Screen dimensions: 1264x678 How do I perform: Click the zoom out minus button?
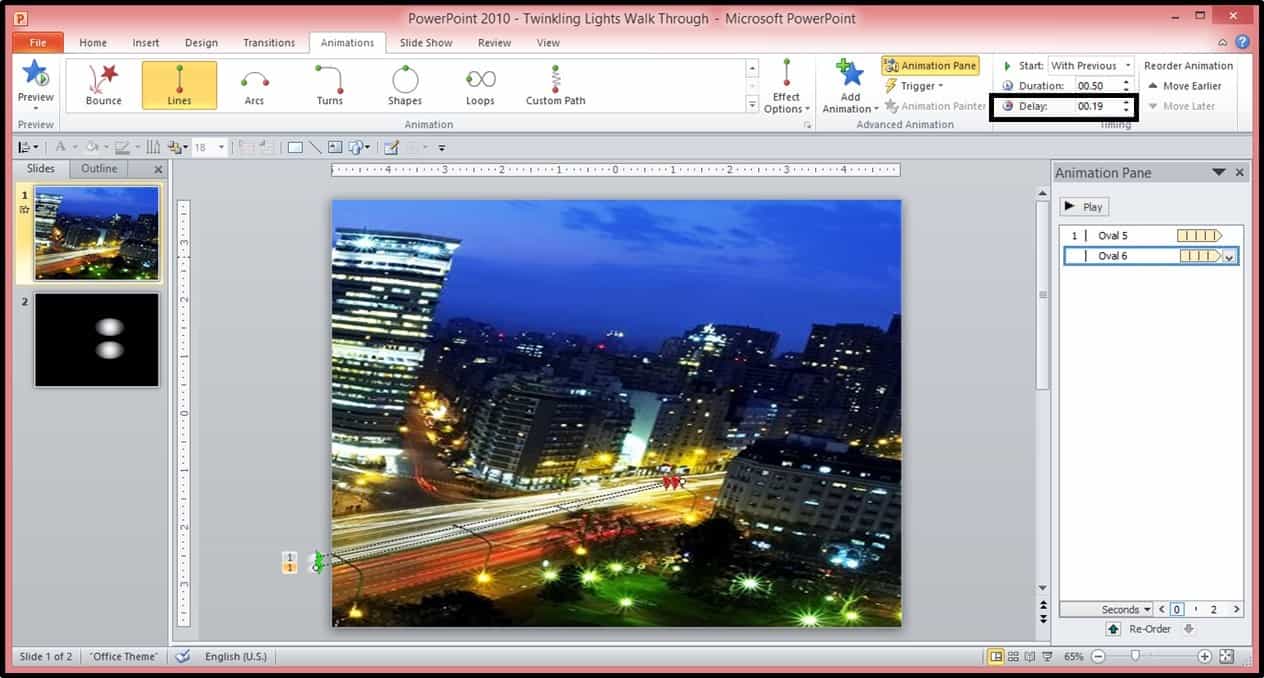tap(1098, 657)
